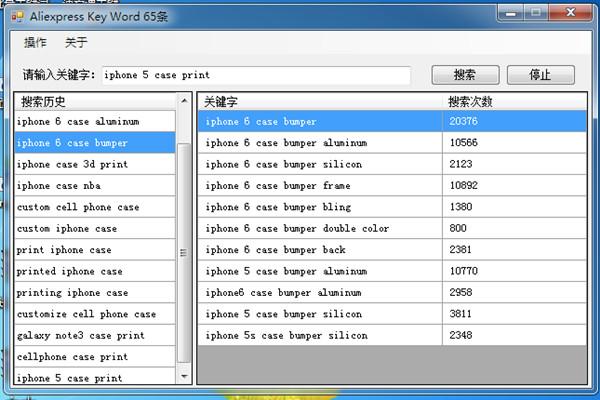Maximize the Aliexpress Key Word window
600x400 pixels.
click(536, 13)
